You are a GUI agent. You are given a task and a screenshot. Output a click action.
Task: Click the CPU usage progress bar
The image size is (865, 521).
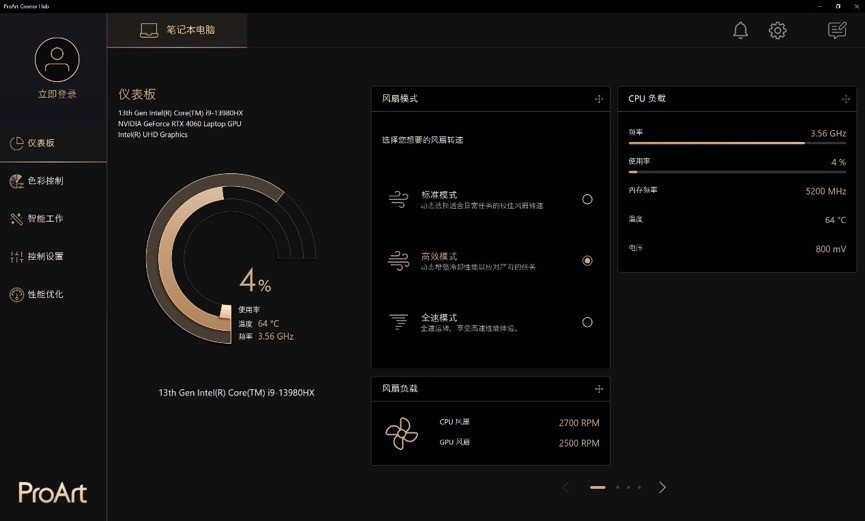[x=737, y=172]
